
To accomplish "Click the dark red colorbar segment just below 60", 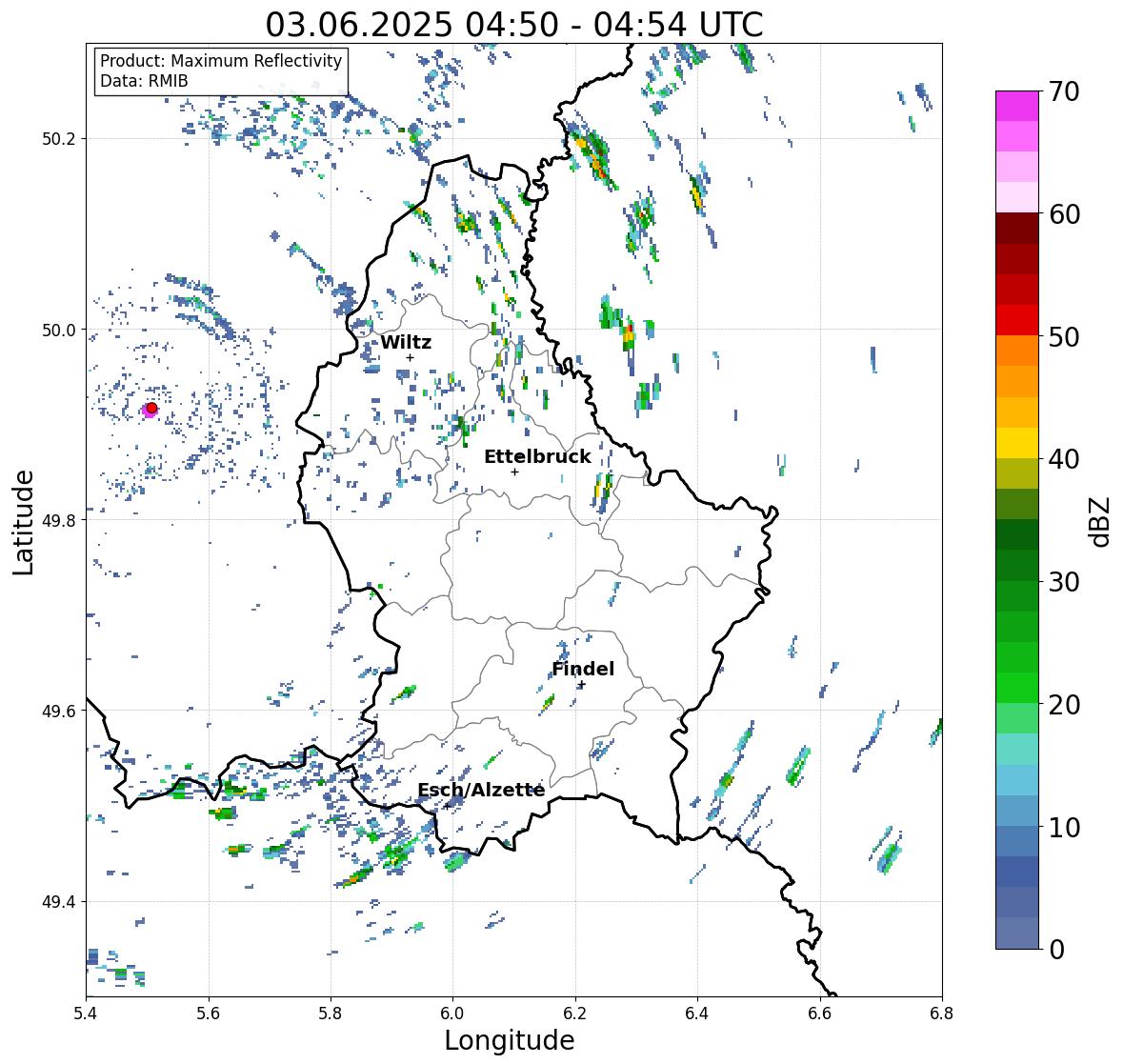I will tap(1017, 228).
